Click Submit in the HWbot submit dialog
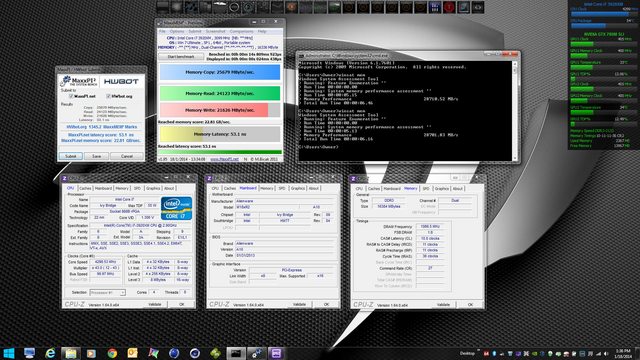This screenshot has height=360, width=640. [71, 156]
